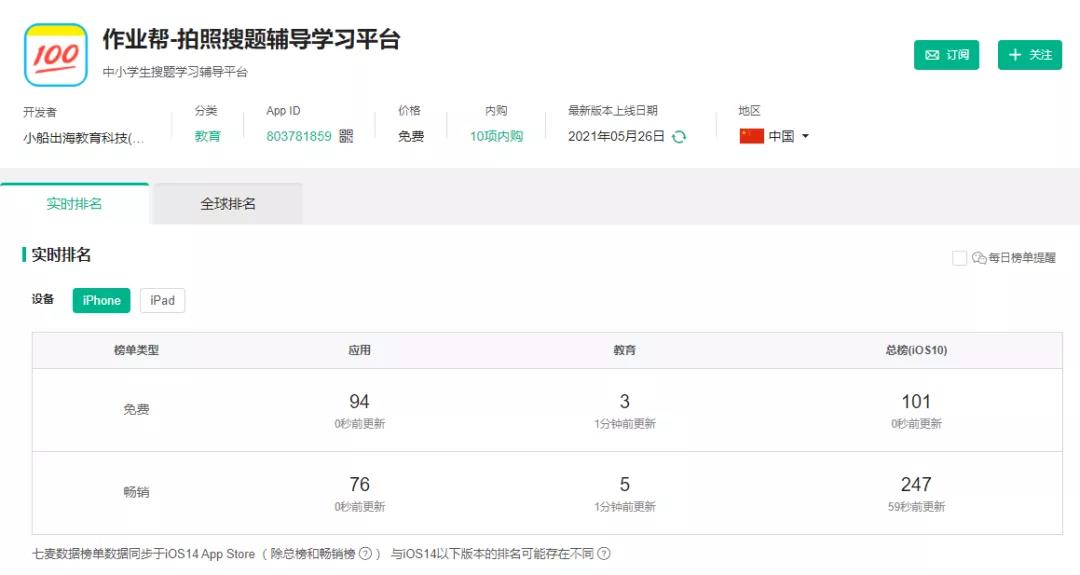The image size is (1080, 575).
Task: Click App ID 803781859 link
Action: coord(298,137)
